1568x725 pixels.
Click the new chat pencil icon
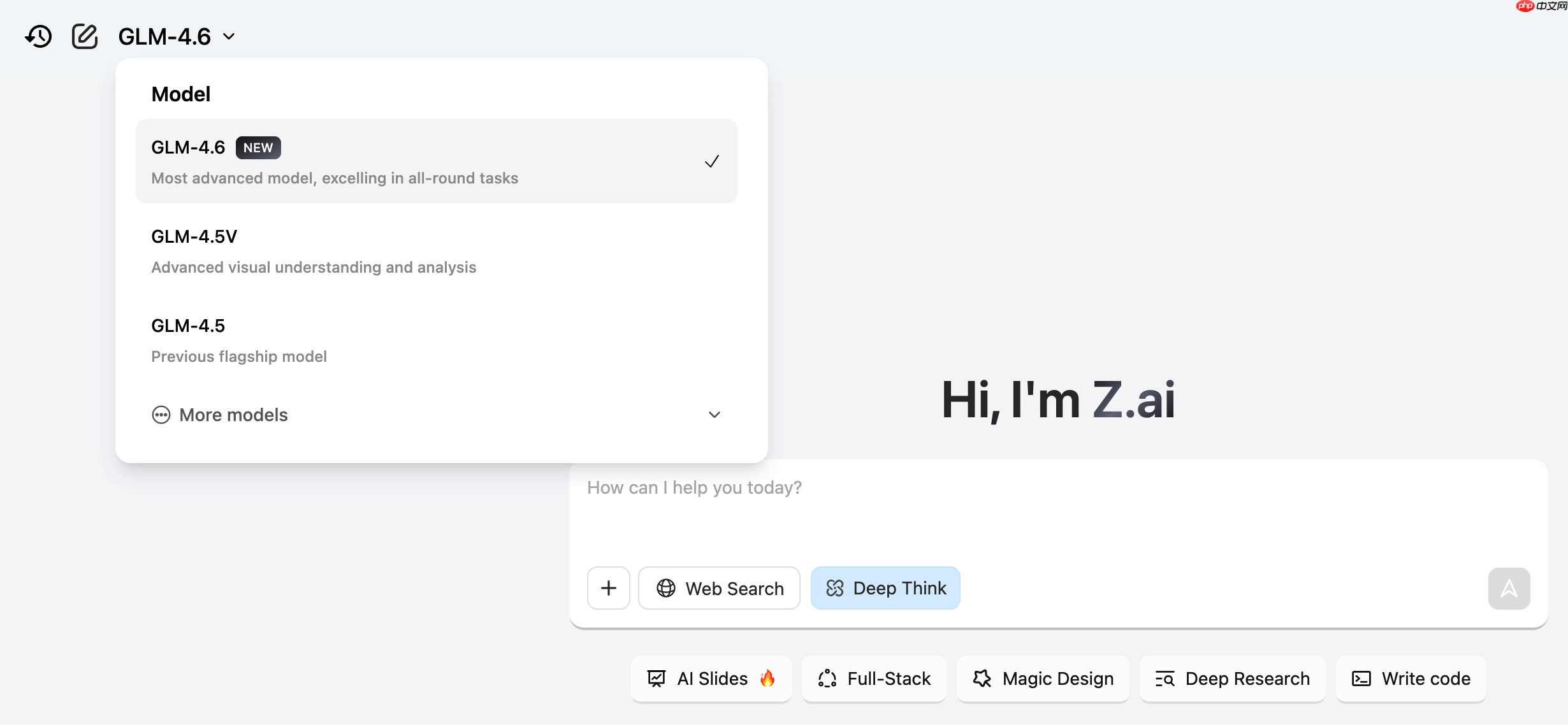[84, 36]
